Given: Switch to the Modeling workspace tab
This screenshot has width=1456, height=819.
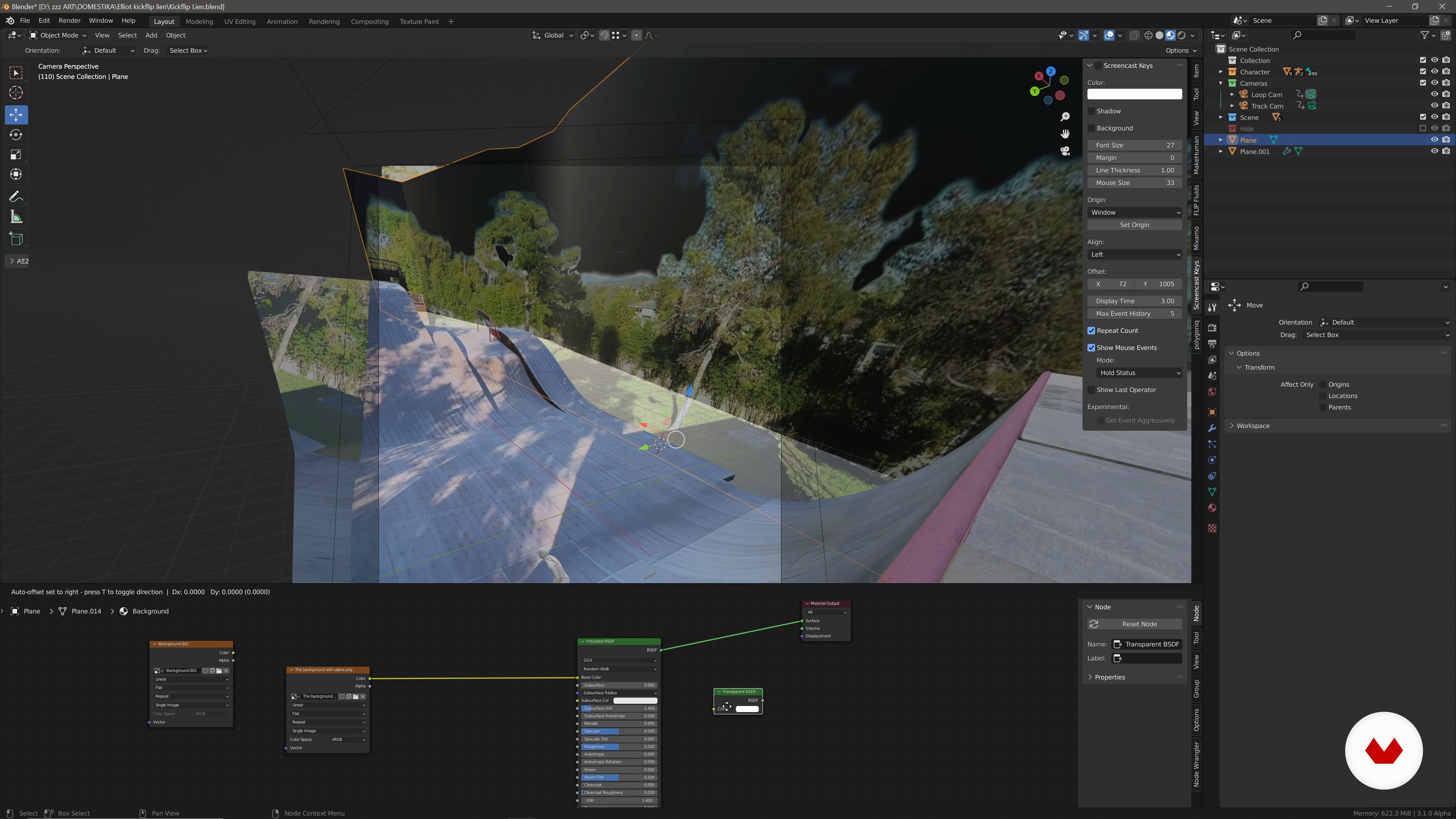Looking at the screenshot, I should (x=199, y=22).
